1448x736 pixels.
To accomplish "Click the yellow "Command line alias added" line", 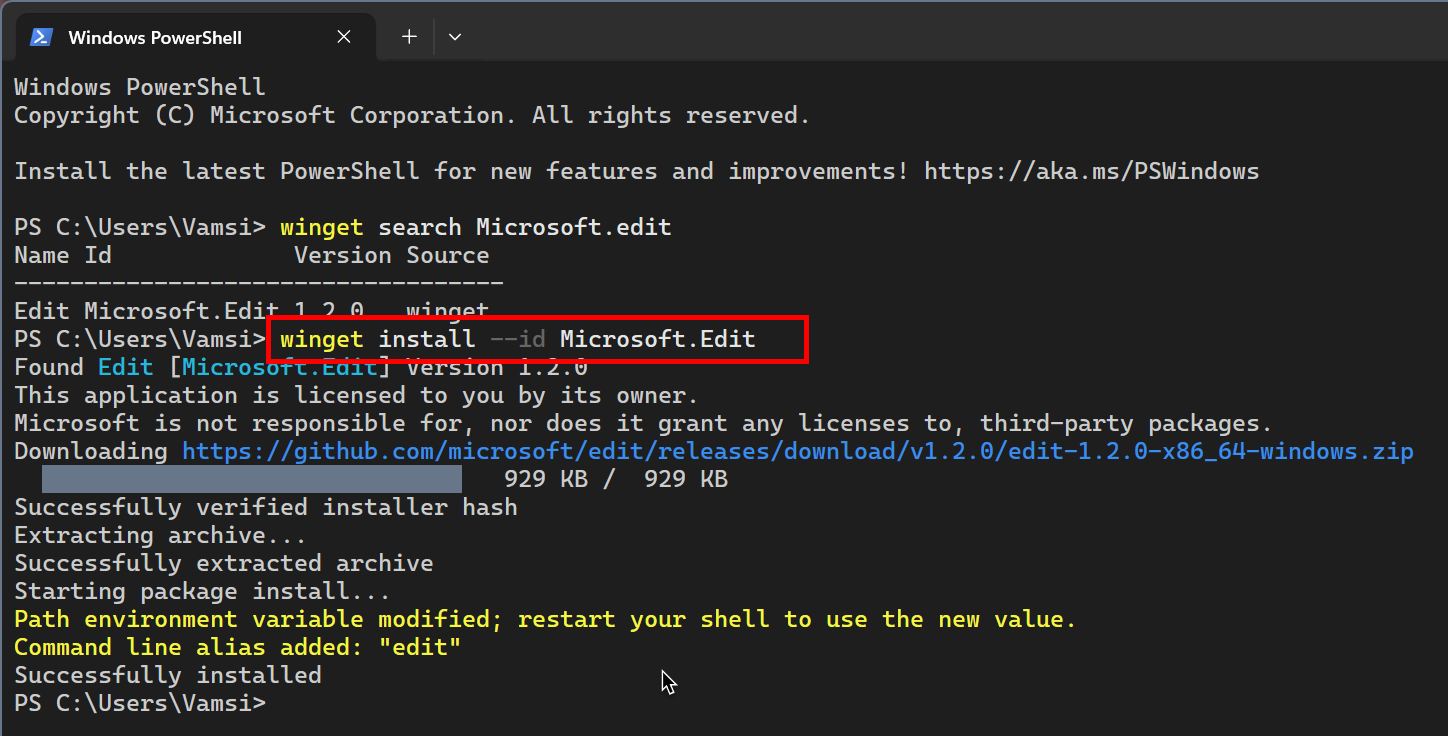I will pos(238,647).
